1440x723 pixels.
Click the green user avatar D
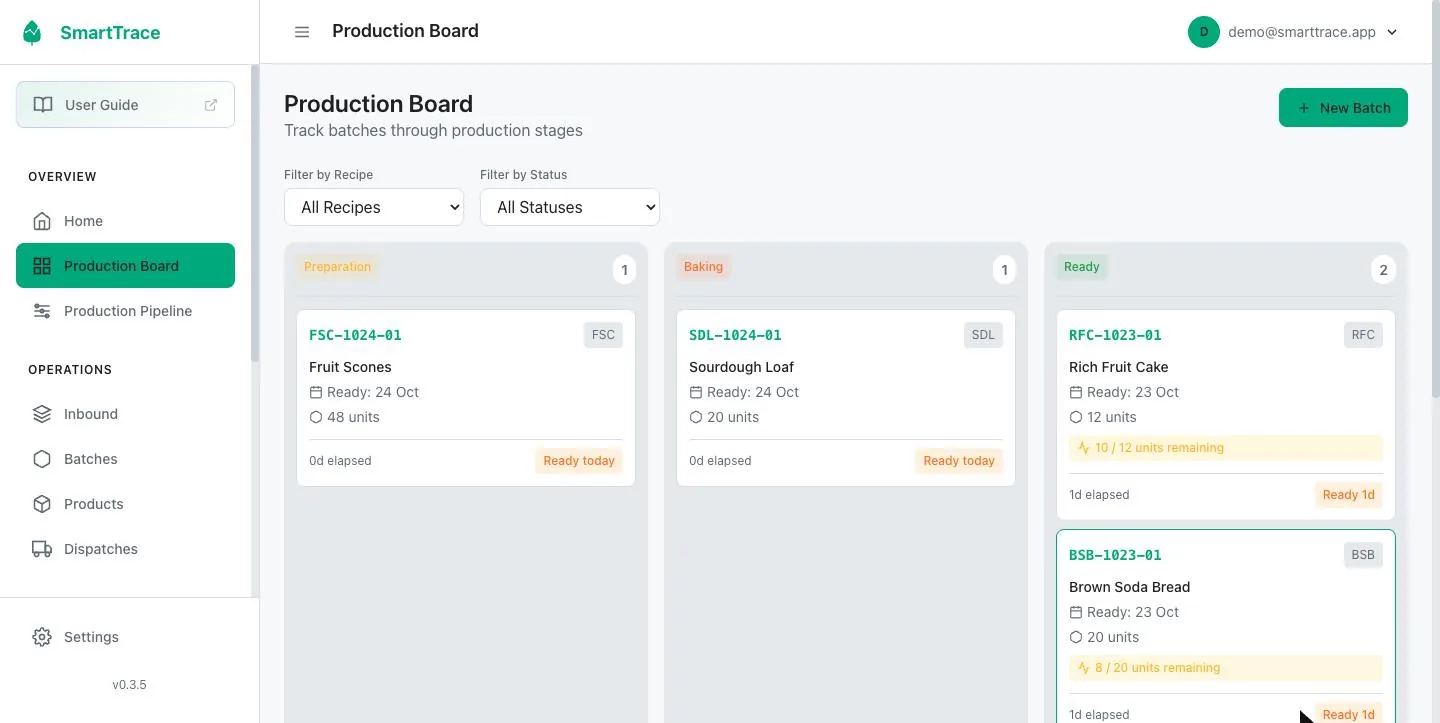(x=1204, y=32)
